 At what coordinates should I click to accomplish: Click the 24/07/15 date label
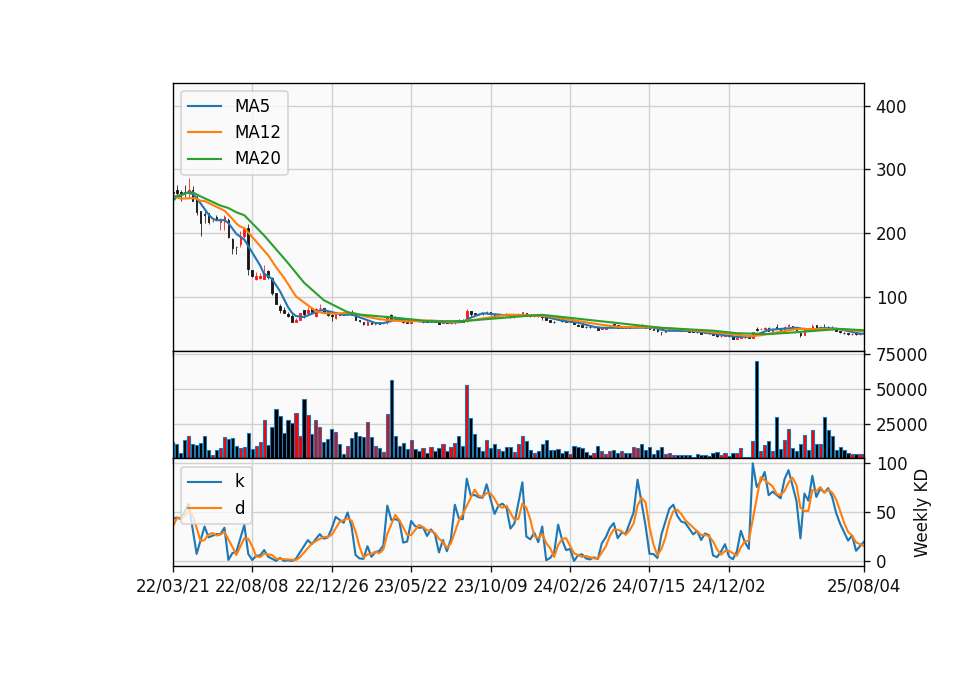pos(648,586)
